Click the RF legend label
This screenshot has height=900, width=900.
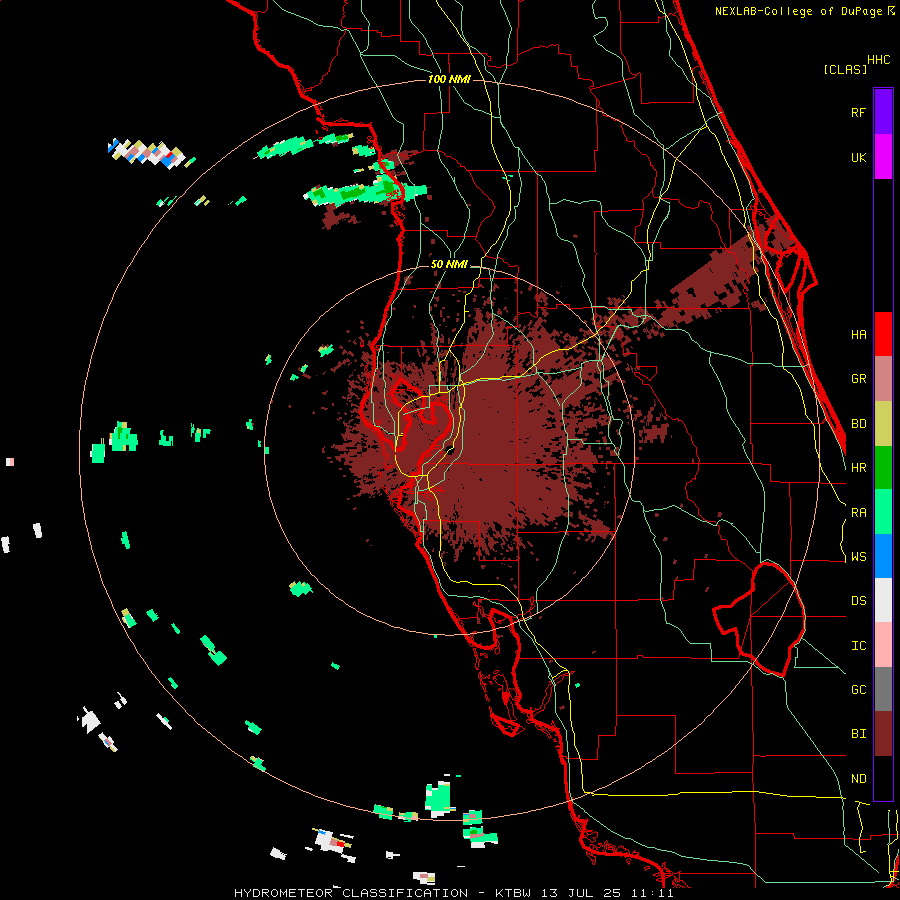(858, 112)
